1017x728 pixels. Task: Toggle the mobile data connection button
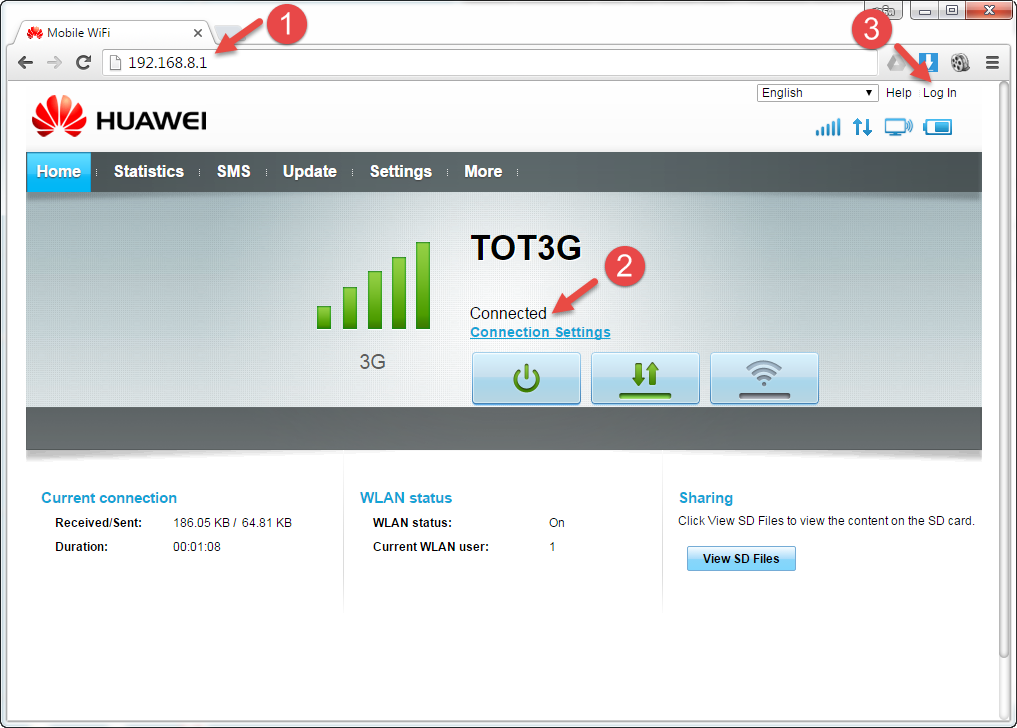coord(645,378)
